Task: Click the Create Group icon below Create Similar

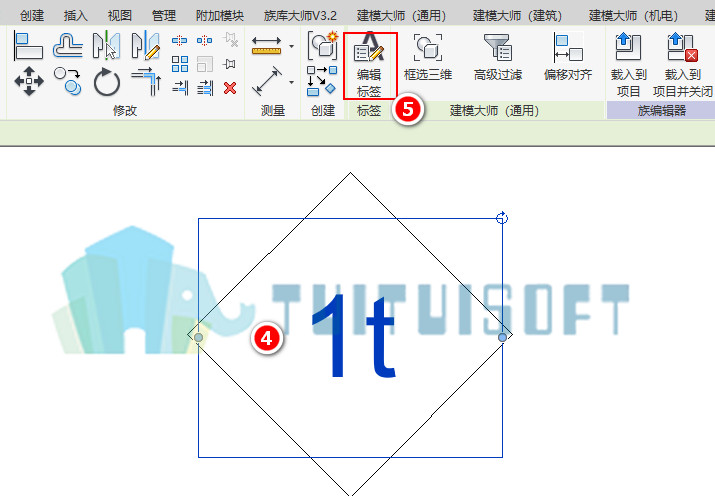Action: [322, 81]
